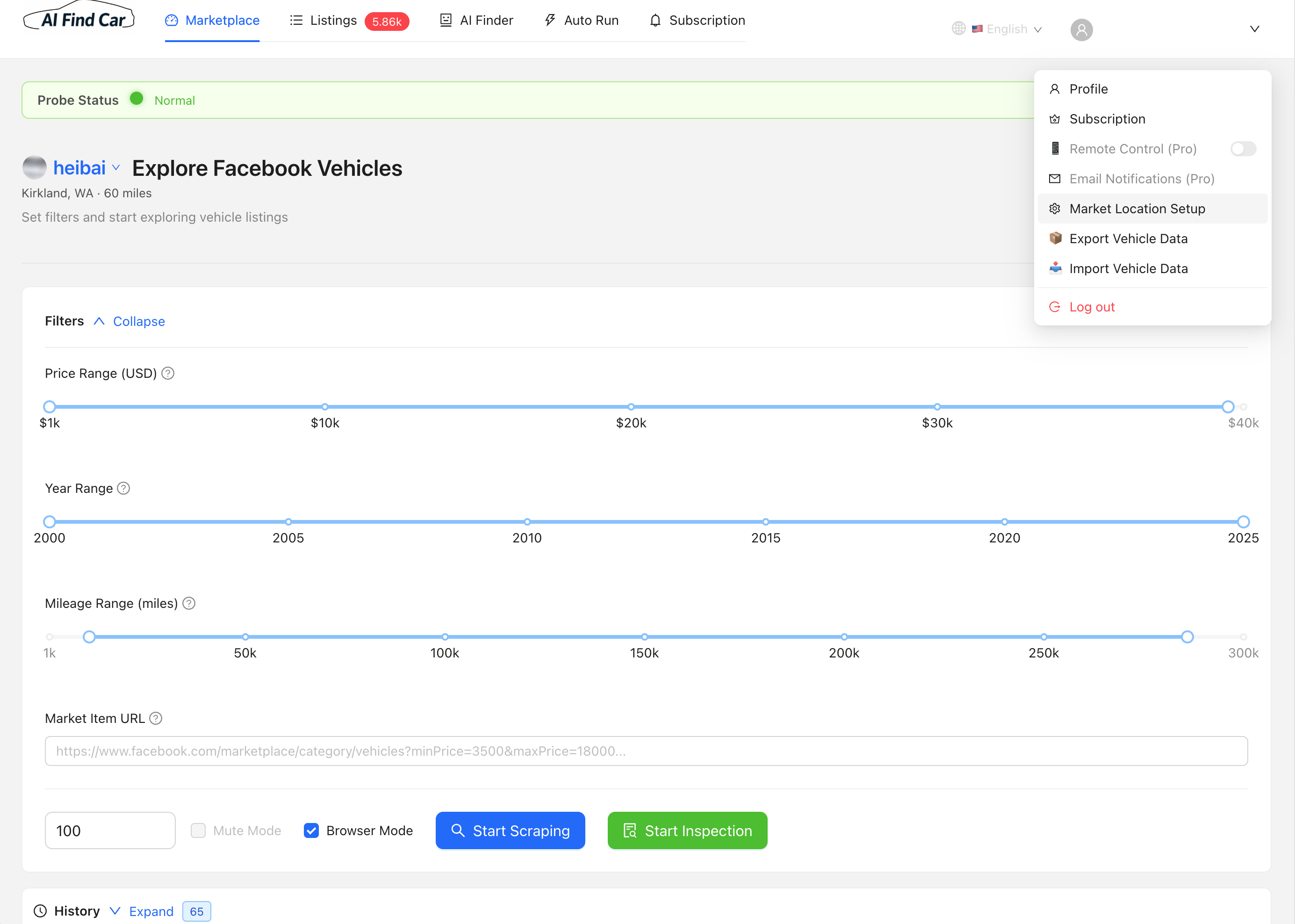
Task: Switch to the Marketplace tab
Action: (212, 21)
